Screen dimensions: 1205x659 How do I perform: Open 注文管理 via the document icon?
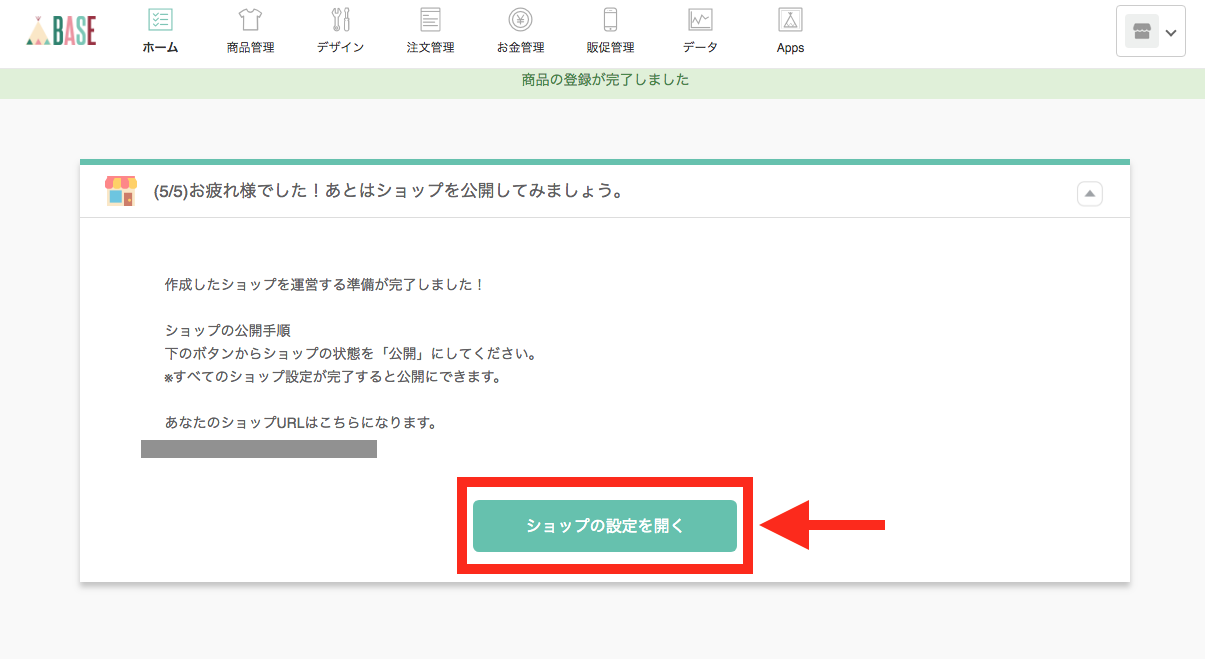pos(430,19)
